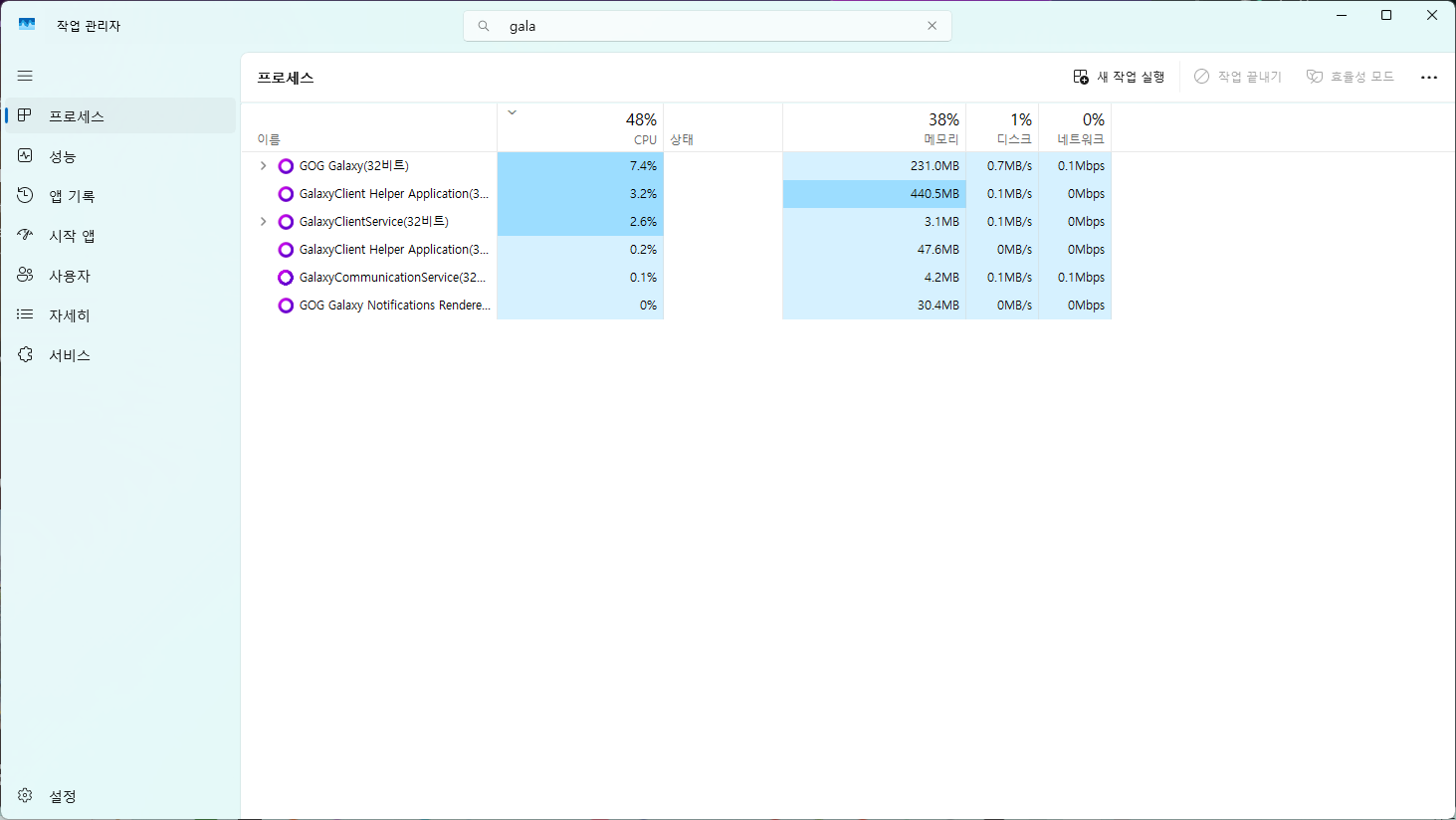Click the GalaxyCommunicationService process icon
1456x820 pixels.
tap(286, 278)
